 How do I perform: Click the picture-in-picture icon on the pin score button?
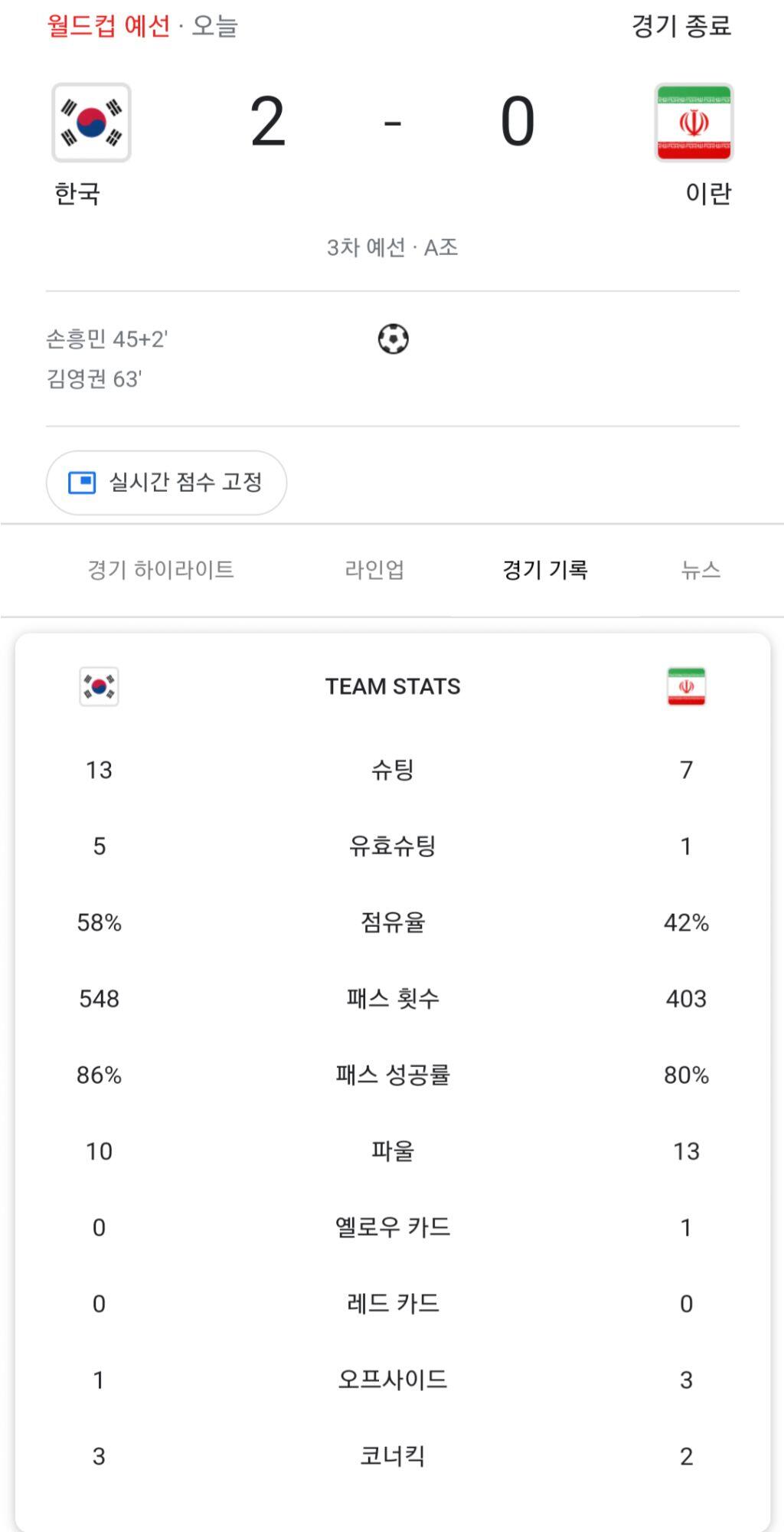coord(82,483)
